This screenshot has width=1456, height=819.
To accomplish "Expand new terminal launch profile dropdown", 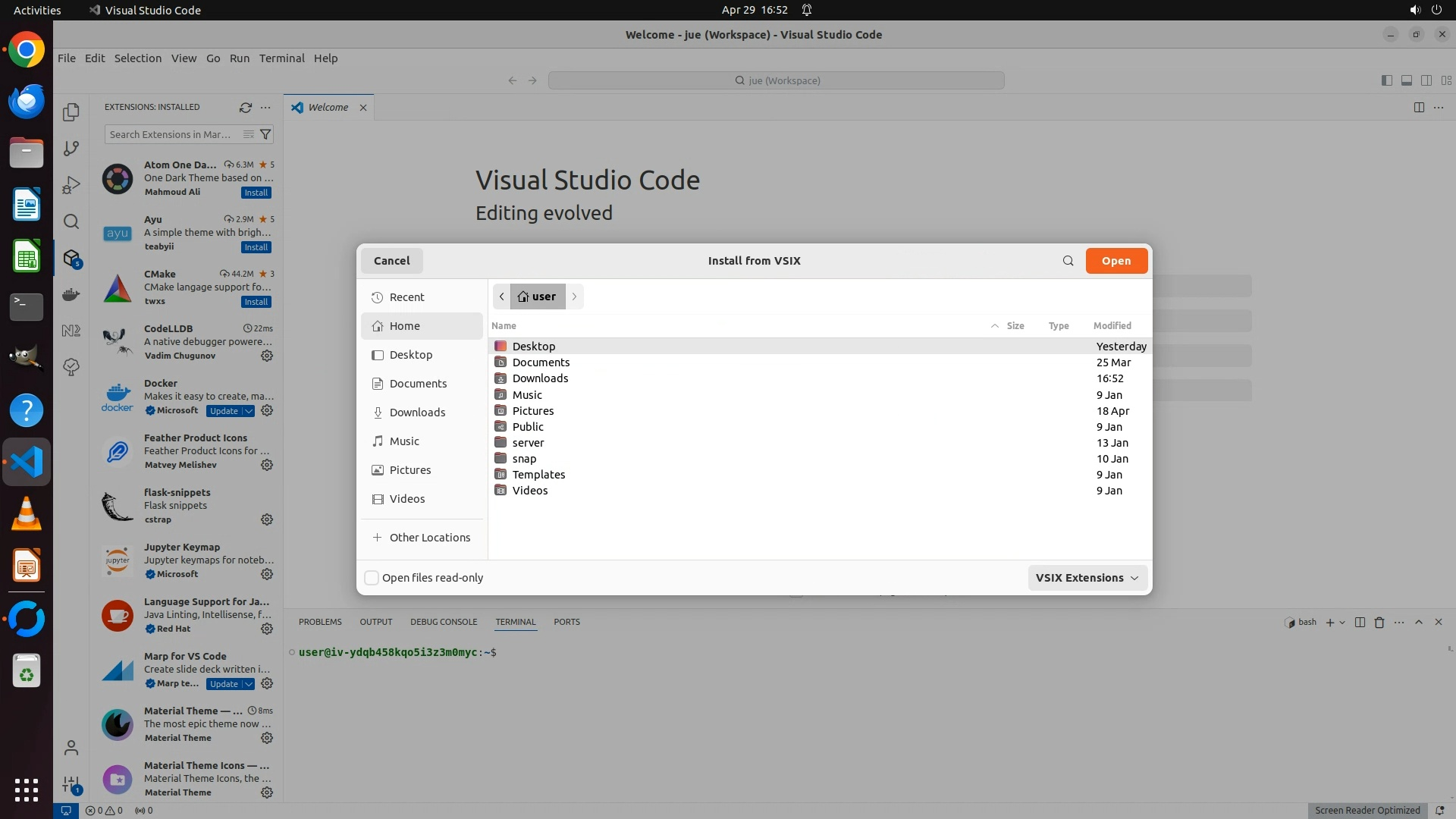I will 1342,622.
